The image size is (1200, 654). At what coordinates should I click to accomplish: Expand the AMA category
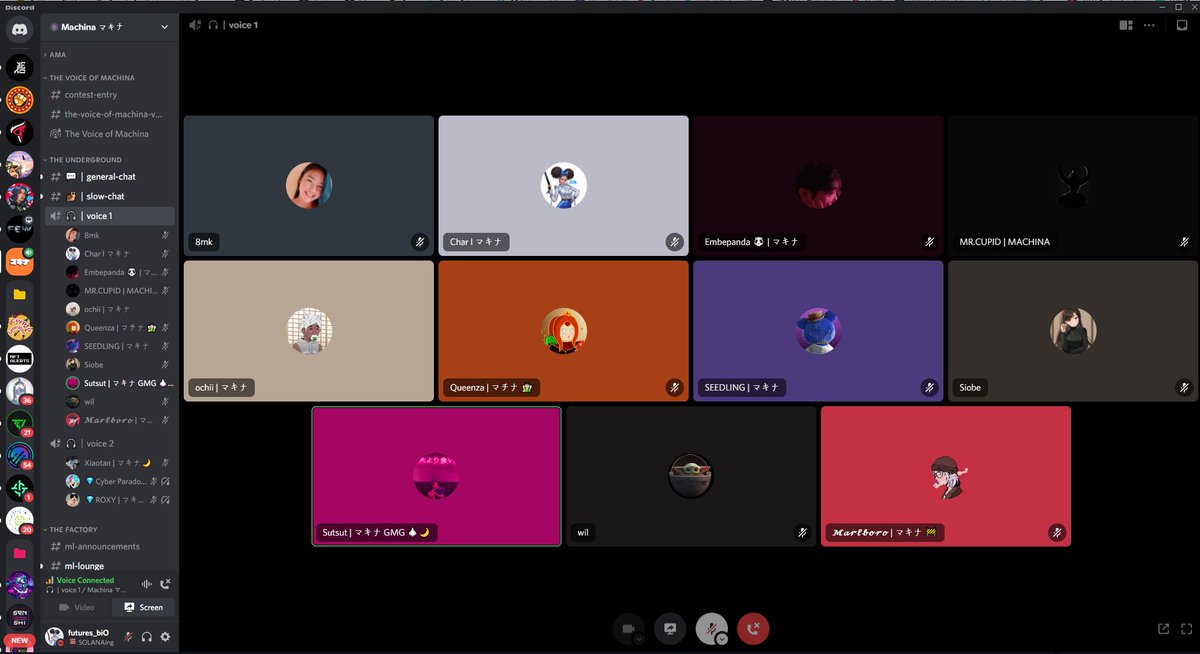point(57,55)
